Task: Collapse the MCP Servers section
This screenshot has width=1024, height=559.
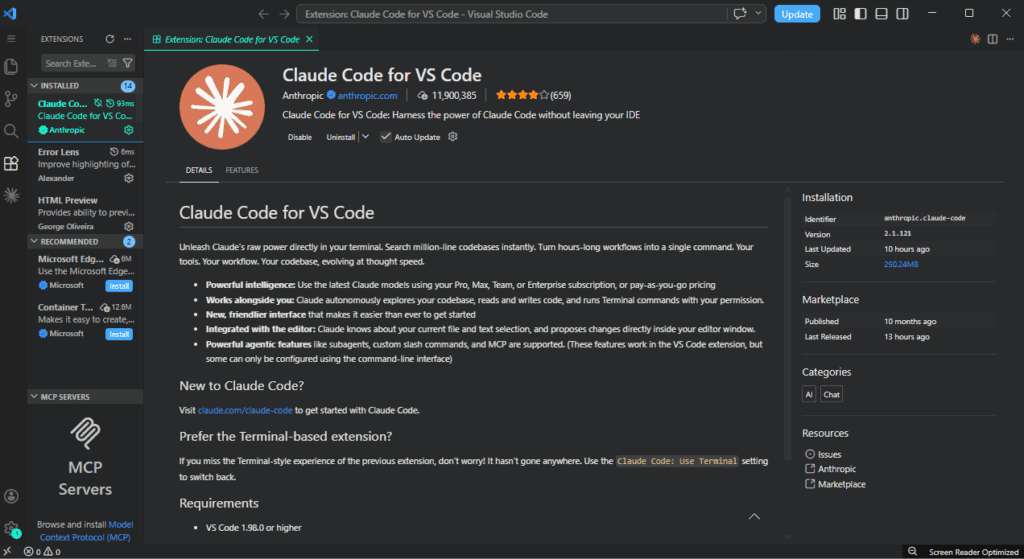Action: (85, 396)
